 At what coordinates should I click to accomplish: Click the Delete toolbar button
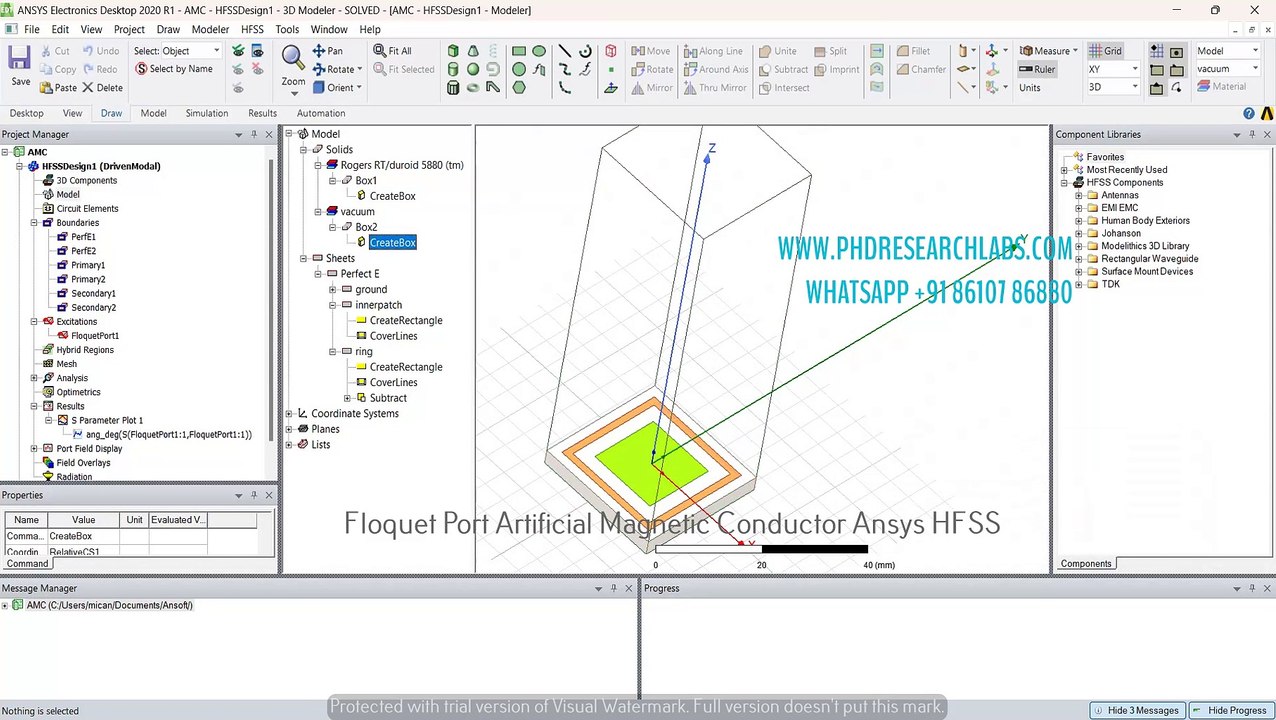click(102, 88)
